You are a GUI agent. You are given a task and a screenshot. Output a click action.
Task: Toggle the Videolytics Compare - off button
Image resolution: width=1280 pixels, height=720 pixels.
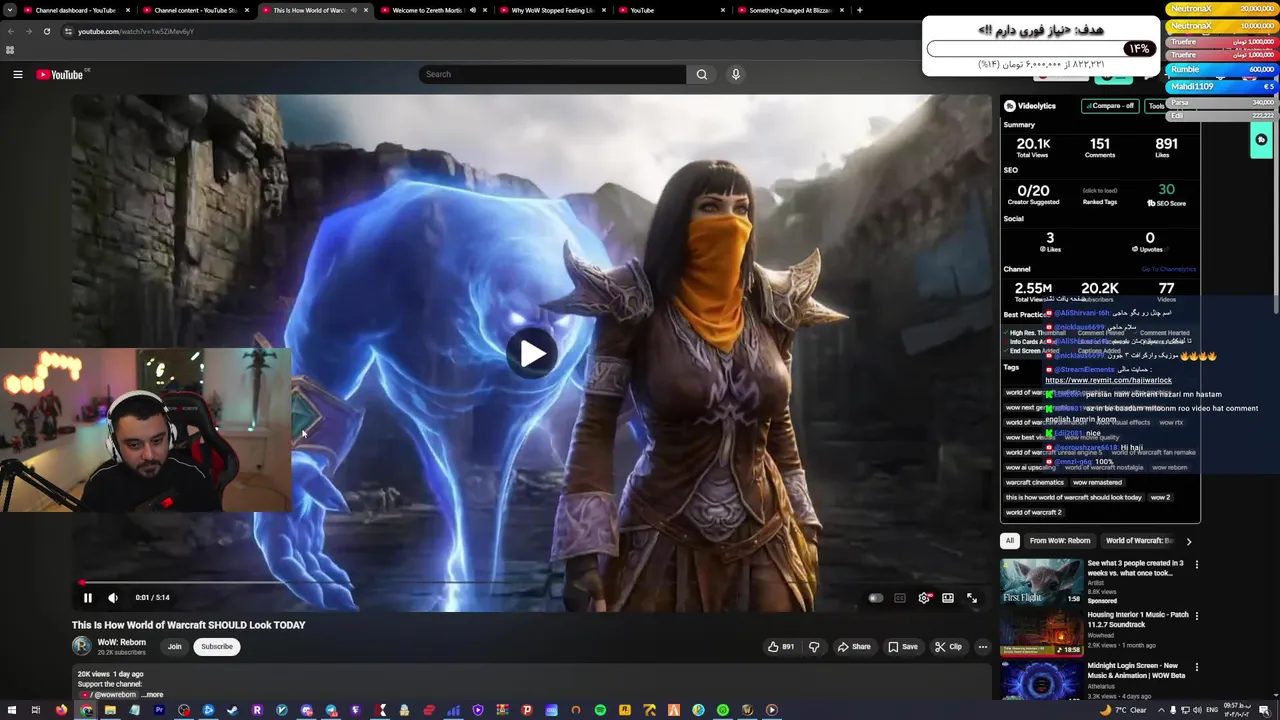tap(1111, 106)
